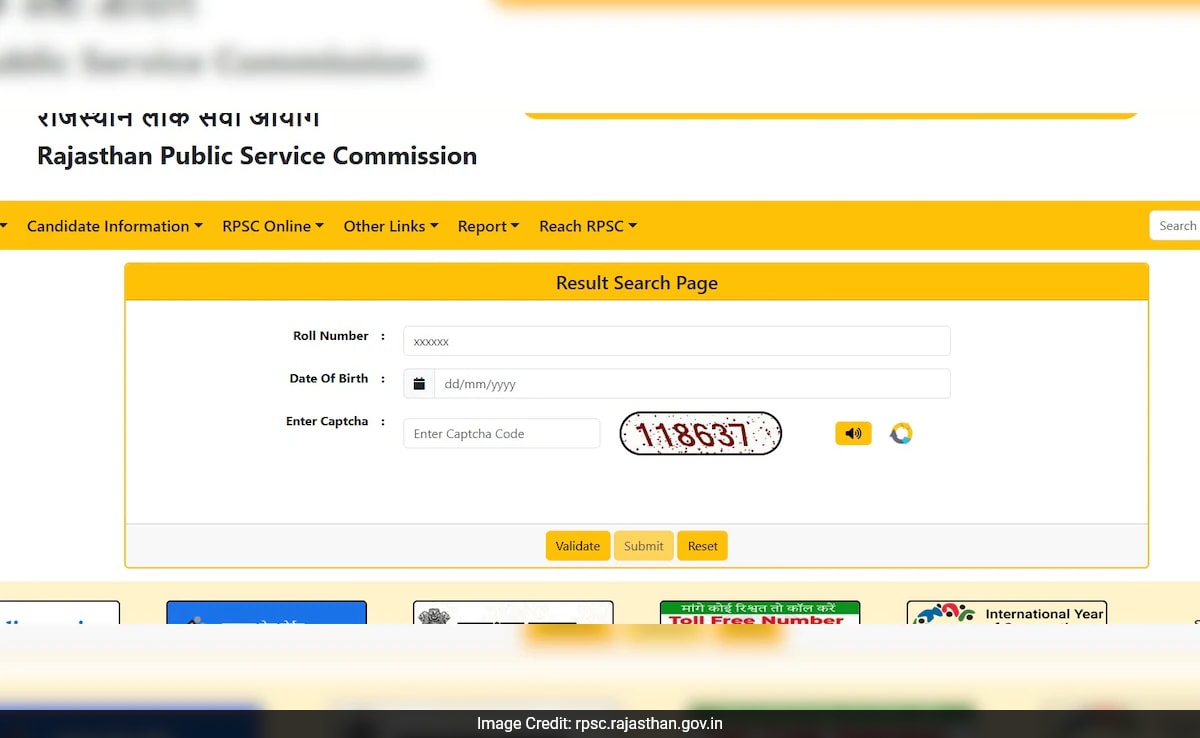Refresh the captcha using the circular reload icon
1200x738 pixels.
coord(901,433)
